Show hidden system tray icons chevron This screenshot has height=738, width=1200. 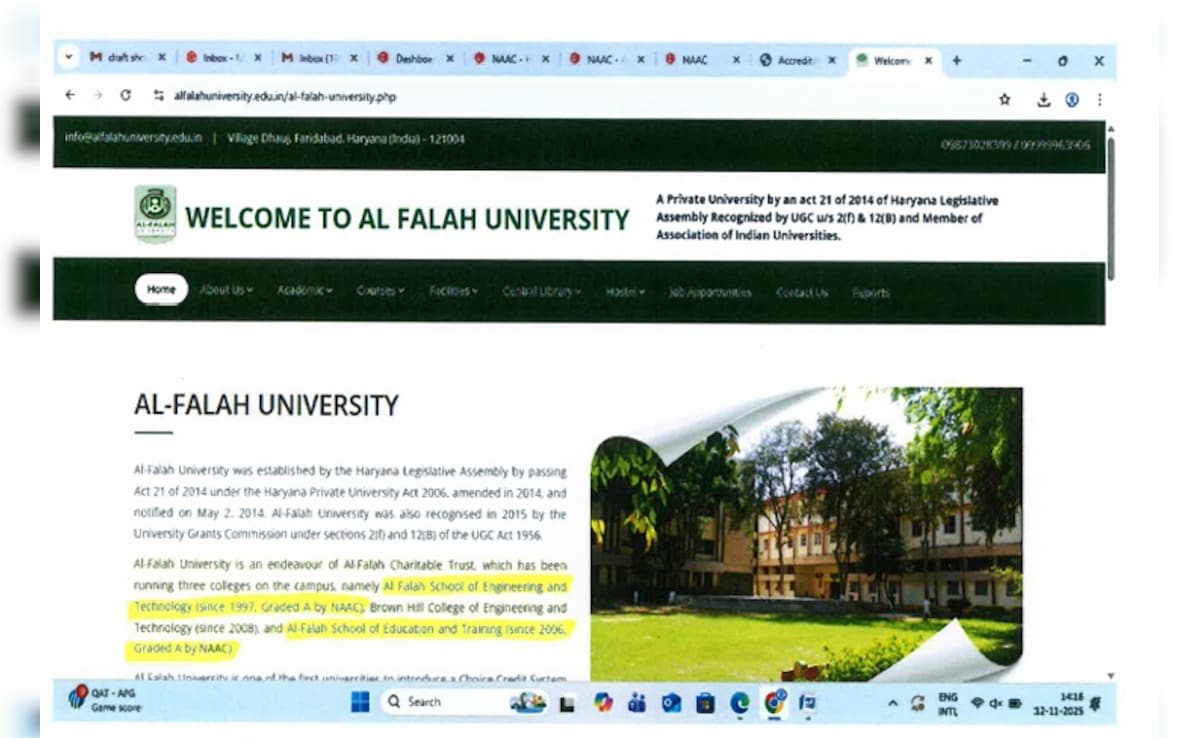coord(892,703)
